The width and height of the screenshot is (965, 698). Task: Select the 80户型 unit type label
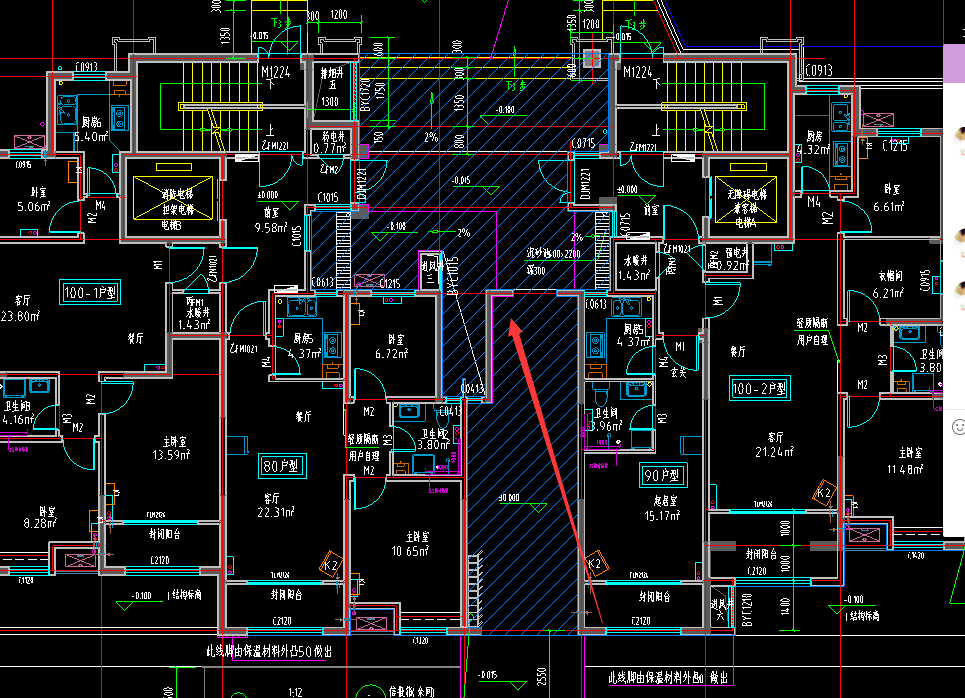pos(282,466)
